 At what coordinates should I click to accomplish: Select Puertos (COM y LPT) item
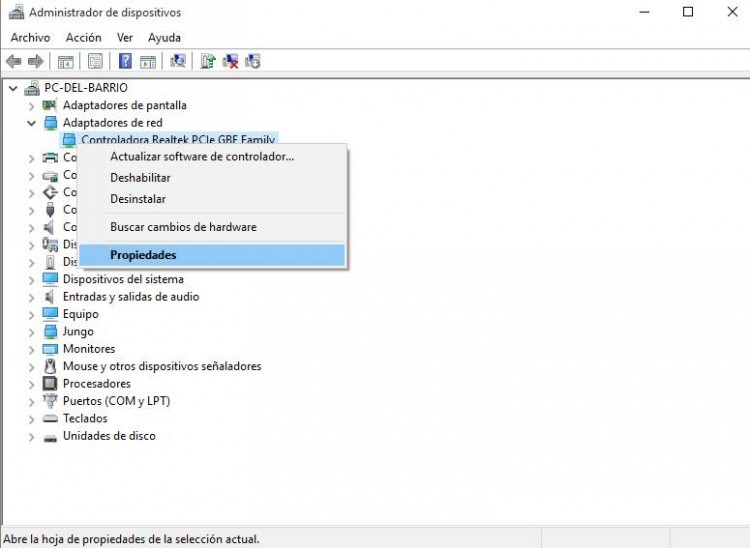coord(116,401)
